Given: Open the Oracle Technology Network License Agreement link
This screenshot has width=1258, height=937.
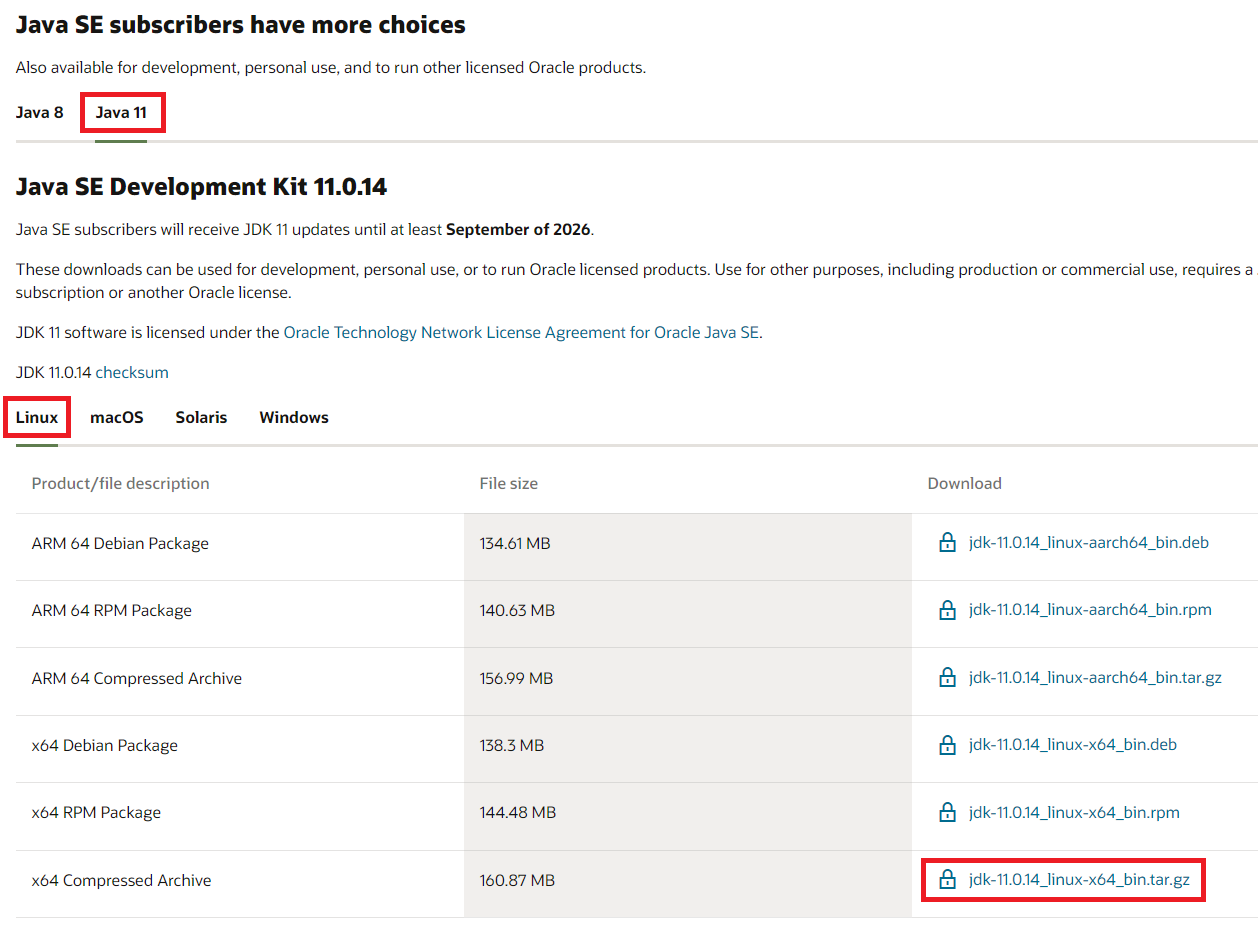Looking at the screenshot, I should (521, 333).
